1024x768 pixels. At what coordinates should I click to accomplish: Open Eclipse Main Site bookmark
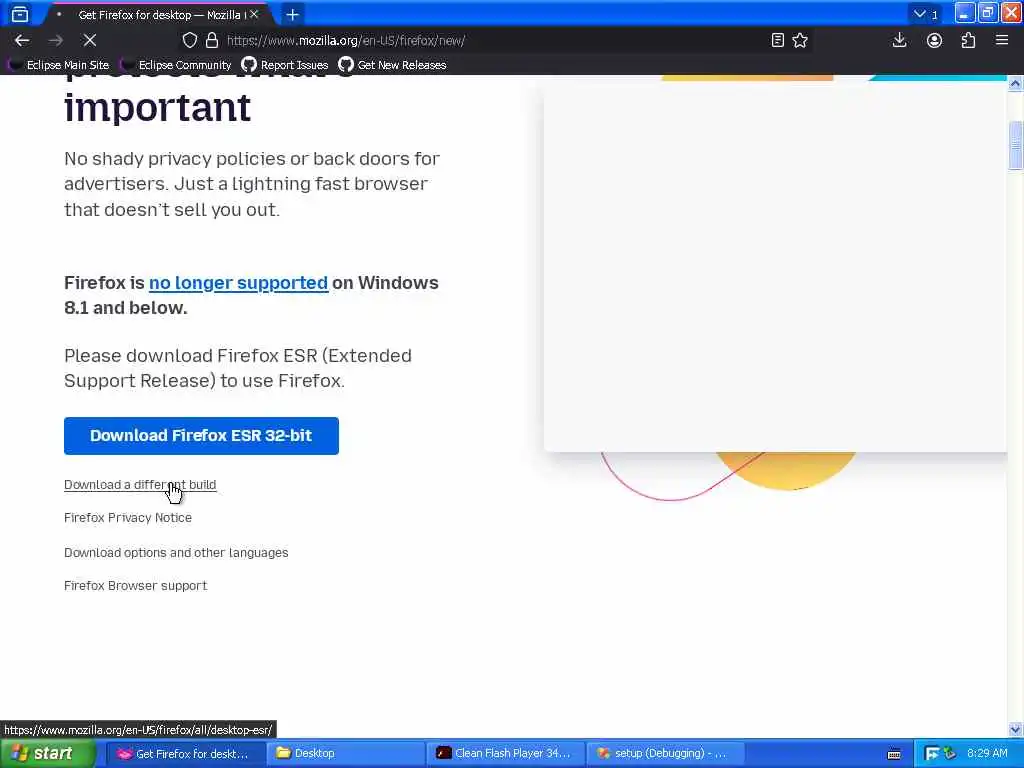(x=59, y=65)
